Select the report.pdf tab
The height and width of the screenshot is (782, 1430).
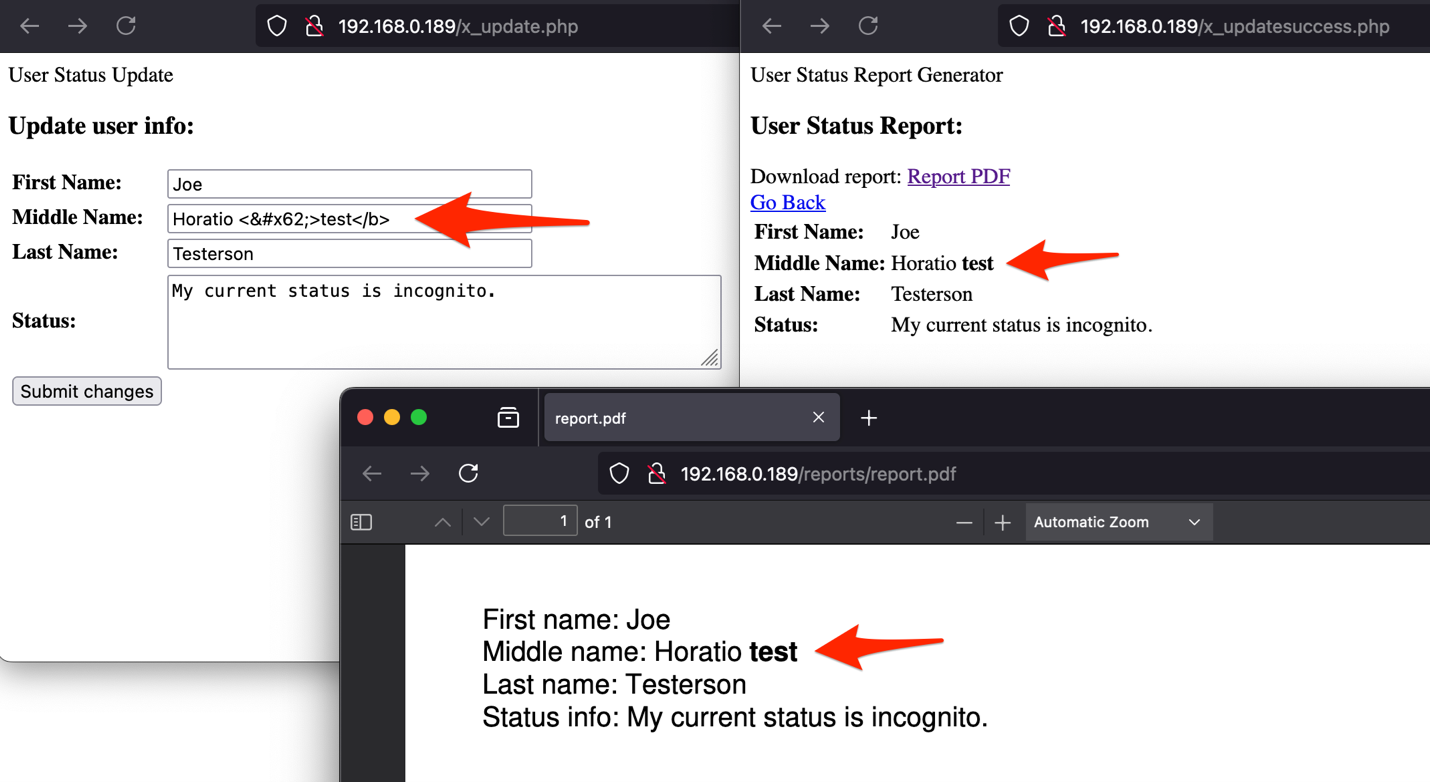click(x=691, y=418)
